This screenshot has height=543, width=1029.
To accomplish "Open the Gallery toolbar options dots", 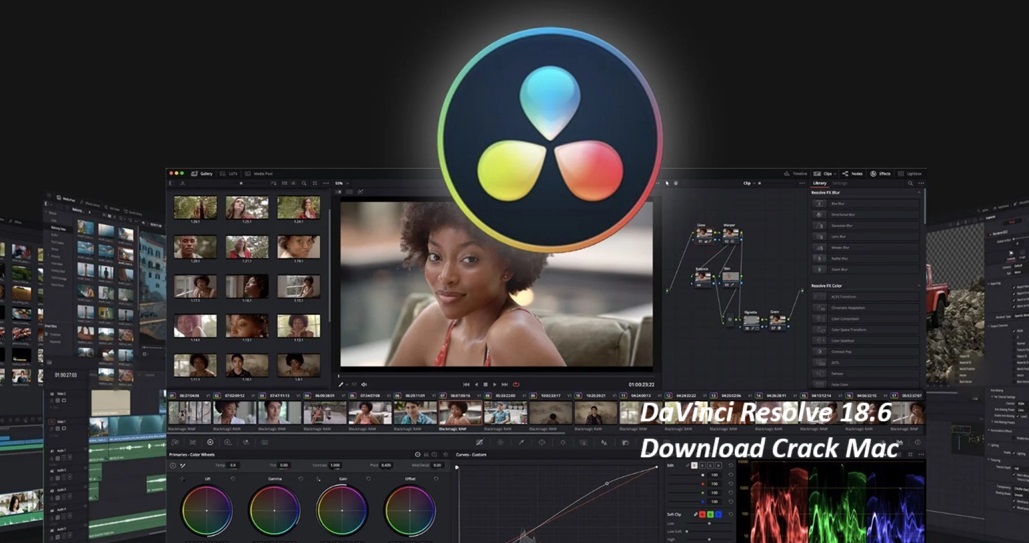I will 326,183.
